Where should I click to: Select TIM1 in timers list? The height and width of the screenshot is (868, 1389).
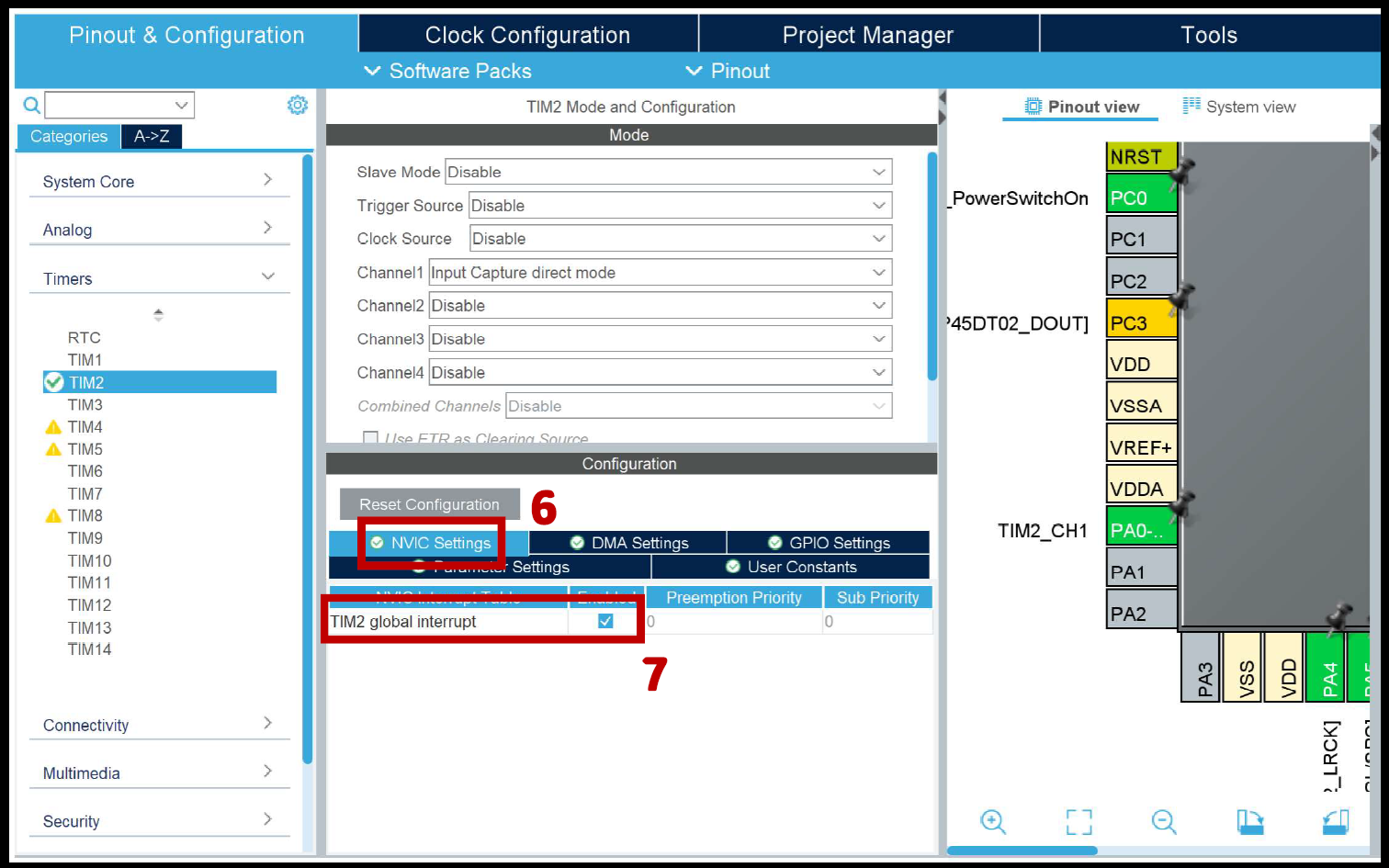pos(85,360)
